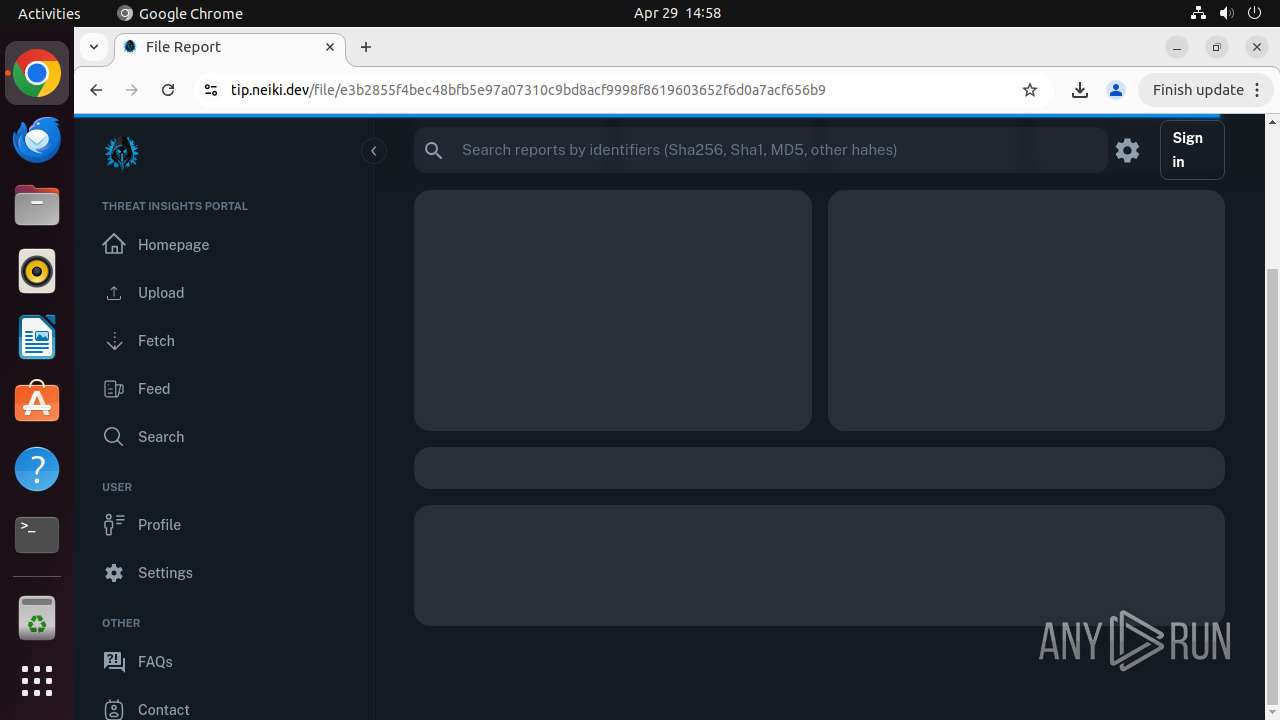The image size is (1280, 720).
Task: Click the FAQs chat icon
Action: [114, 662]
